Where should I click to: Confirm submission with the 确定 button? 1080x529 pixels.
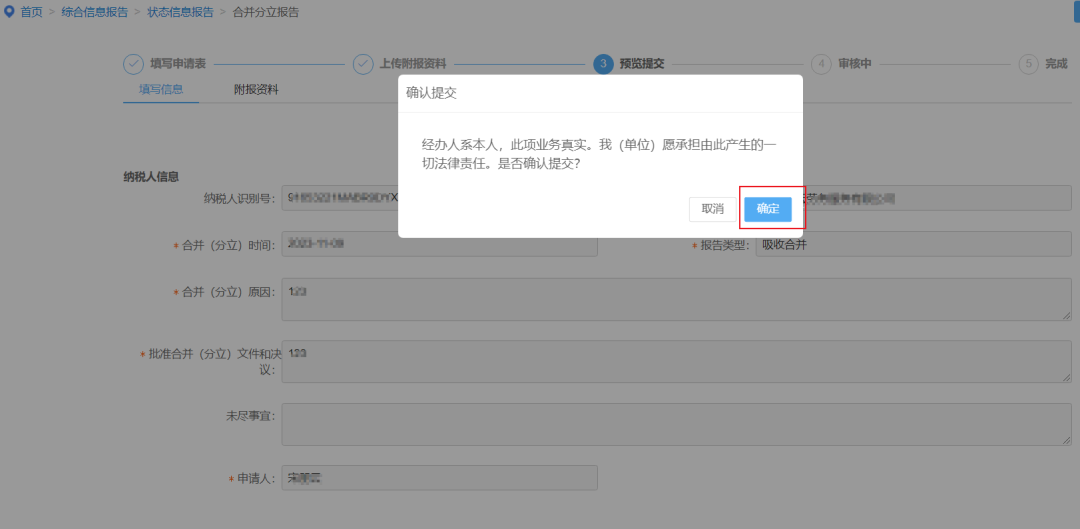pyautogui.click(x=767, y=209)
